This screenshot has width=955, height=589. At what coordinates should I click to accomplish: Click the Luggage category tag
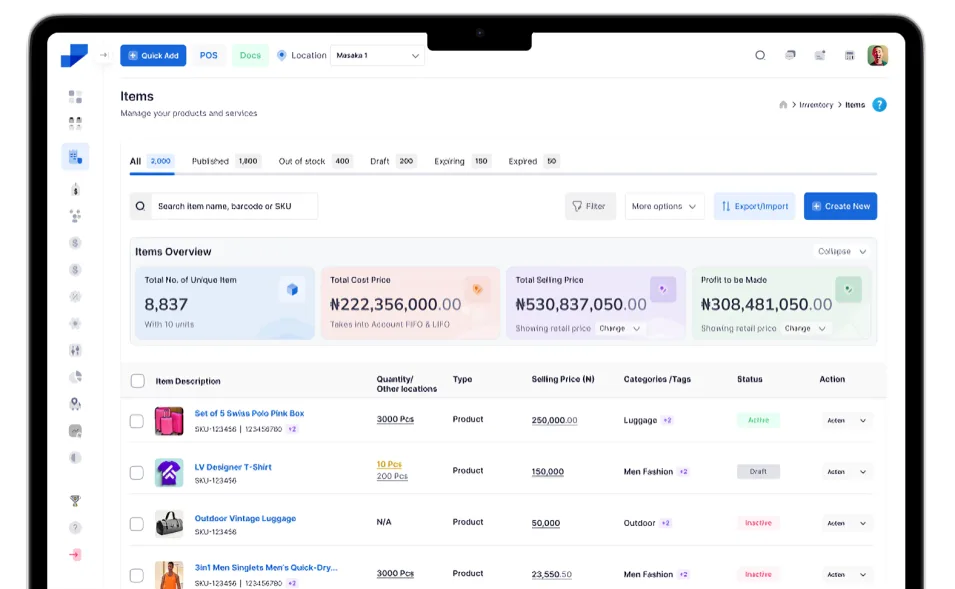(x=640, y=420)
